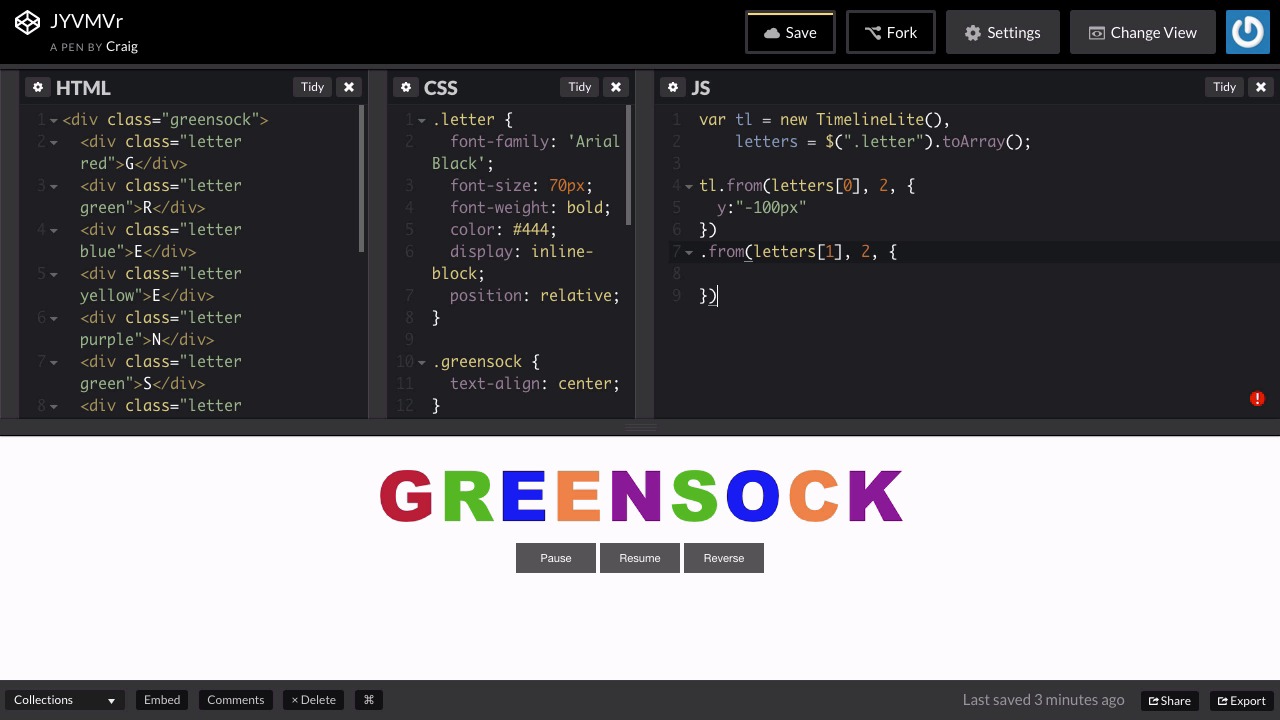Click TimelineLite in JS line 1
This screenshot has height=720, width=1280.
click(x=870, y=120)
